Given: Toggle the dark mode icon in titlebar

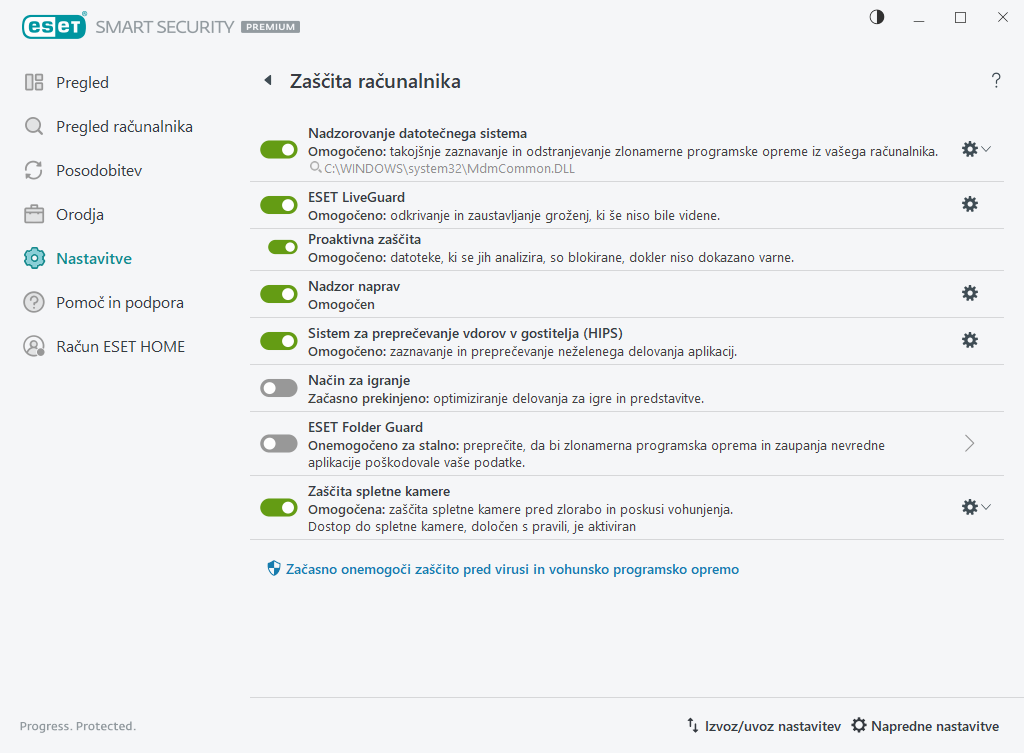Looking at the screenshot, I should click(876, 17).
